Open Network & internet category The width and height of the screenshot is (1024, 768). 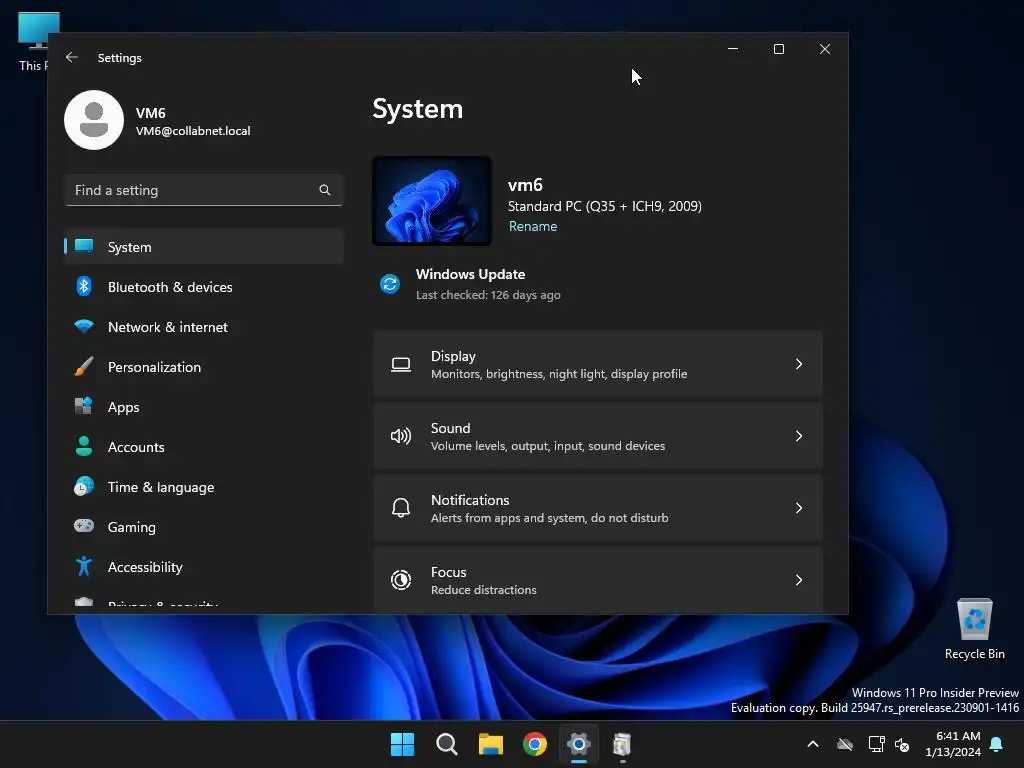click(204, 327)
